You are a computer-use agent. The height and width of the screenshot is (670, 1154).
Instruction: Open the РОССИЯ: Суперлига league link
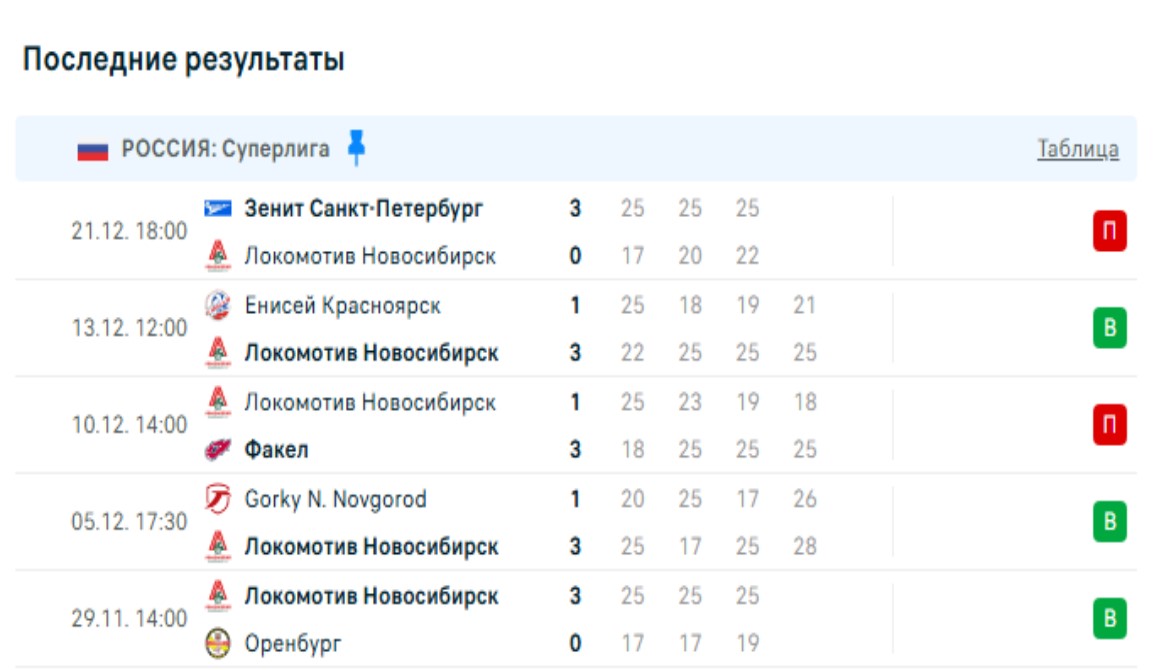coord(225,150)
